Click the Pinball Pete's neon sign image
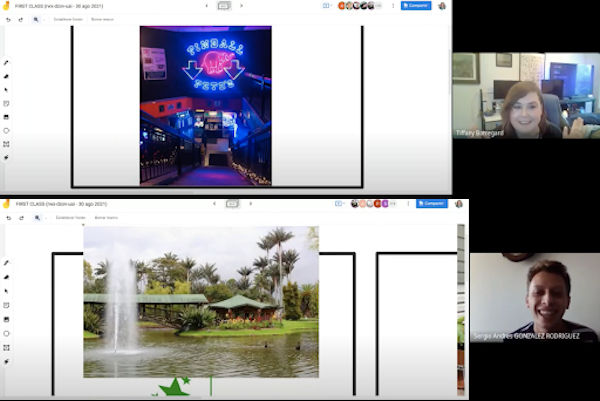The image size is (600, 401). click(x=205, y=105)
